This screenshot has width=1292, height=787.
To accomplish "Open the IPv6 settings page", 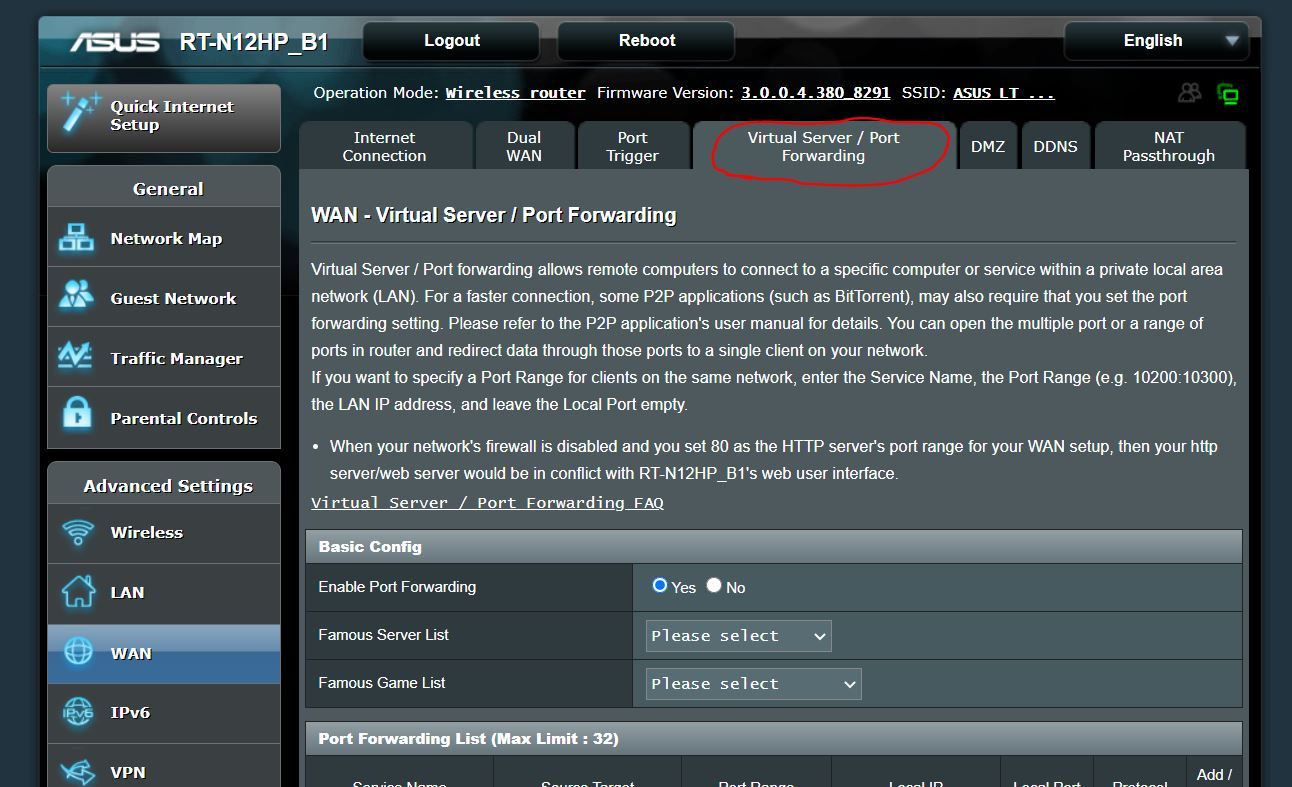I will tap(164, 712).
